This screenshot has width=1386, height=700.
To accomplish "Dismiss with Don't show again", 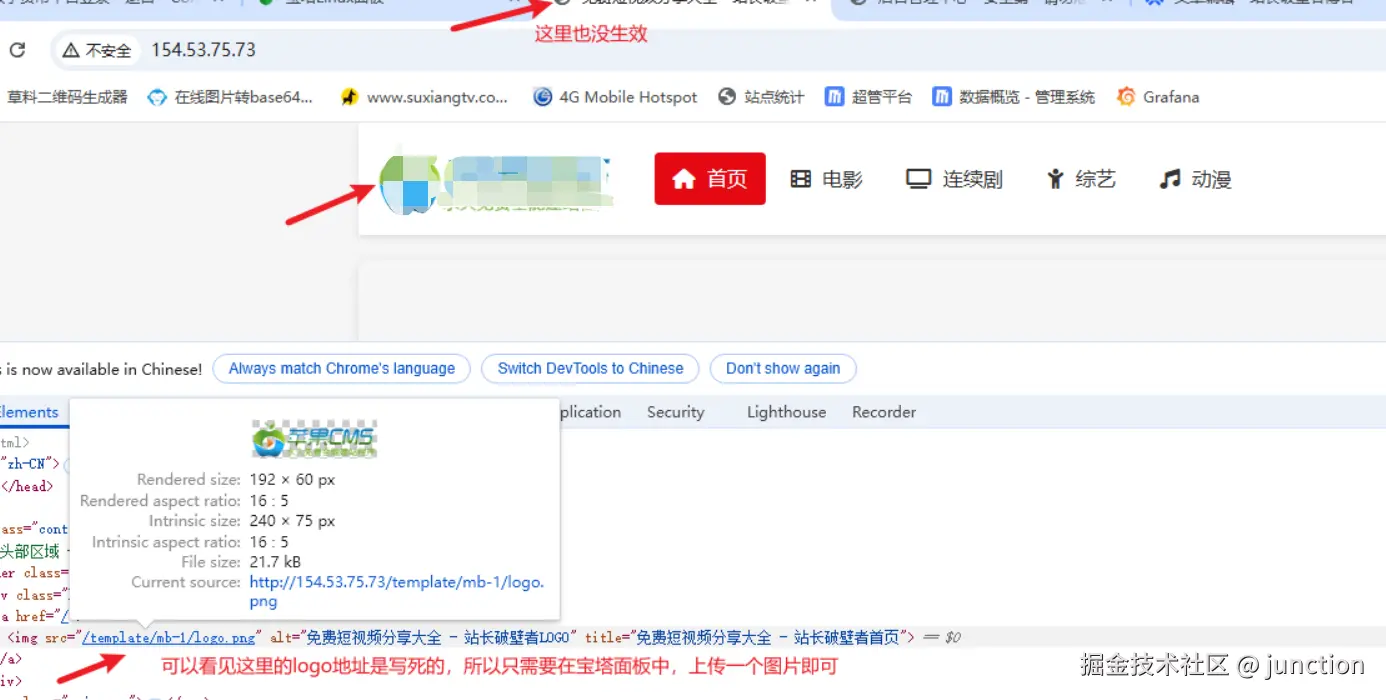I will point(783,369).
